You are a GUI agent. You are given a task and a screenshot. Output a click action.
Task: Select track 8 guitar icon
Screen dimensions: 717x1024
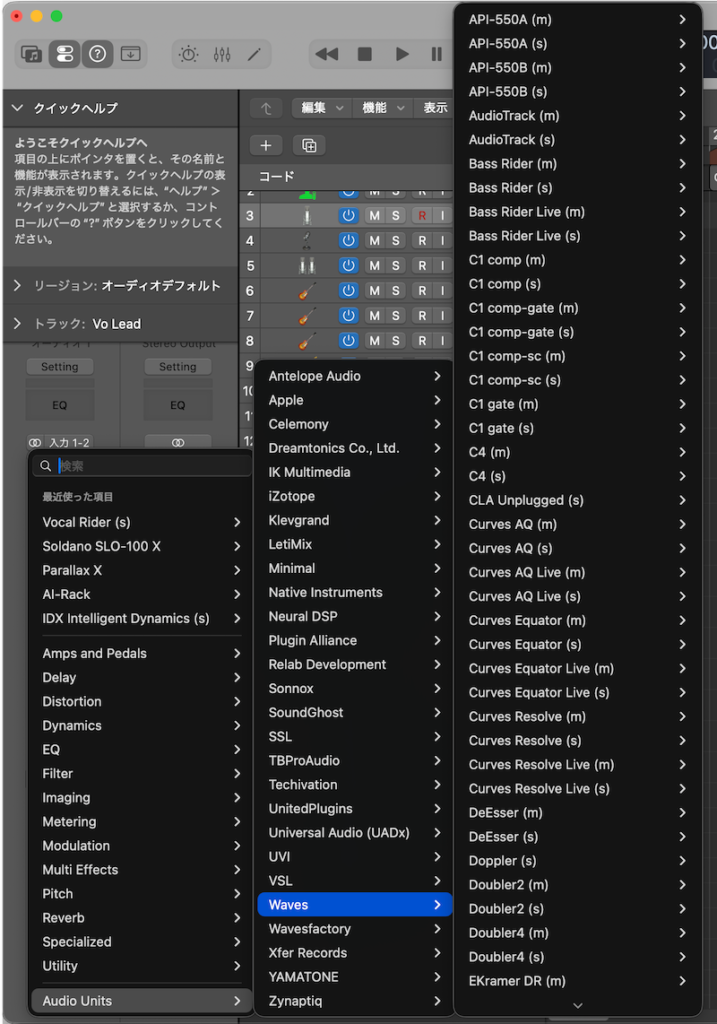pyautogui.click(x=307, y=340)
